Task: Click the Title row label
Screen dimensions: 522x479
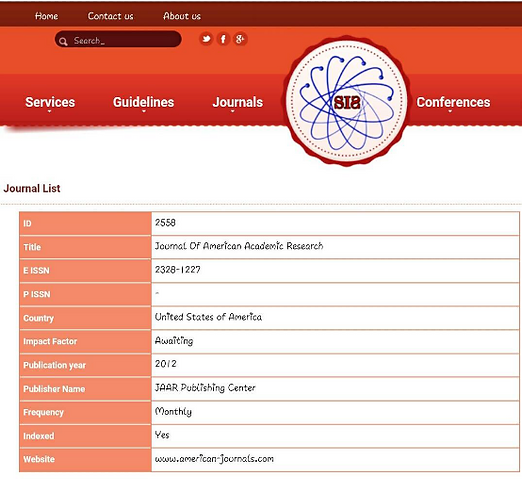Action: (32, 247)
